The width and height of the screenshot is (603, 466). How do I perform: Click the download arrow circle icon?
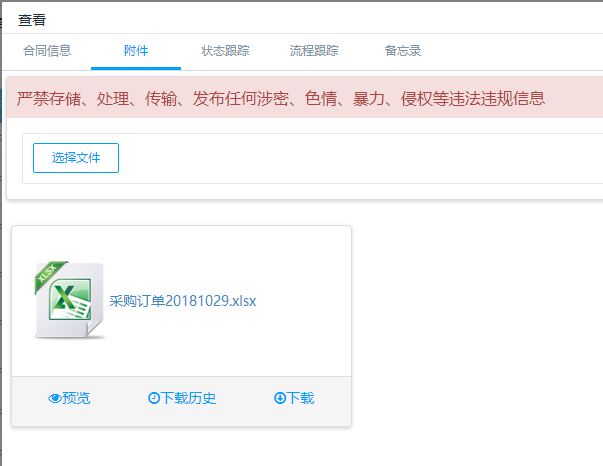coord(280,399)
